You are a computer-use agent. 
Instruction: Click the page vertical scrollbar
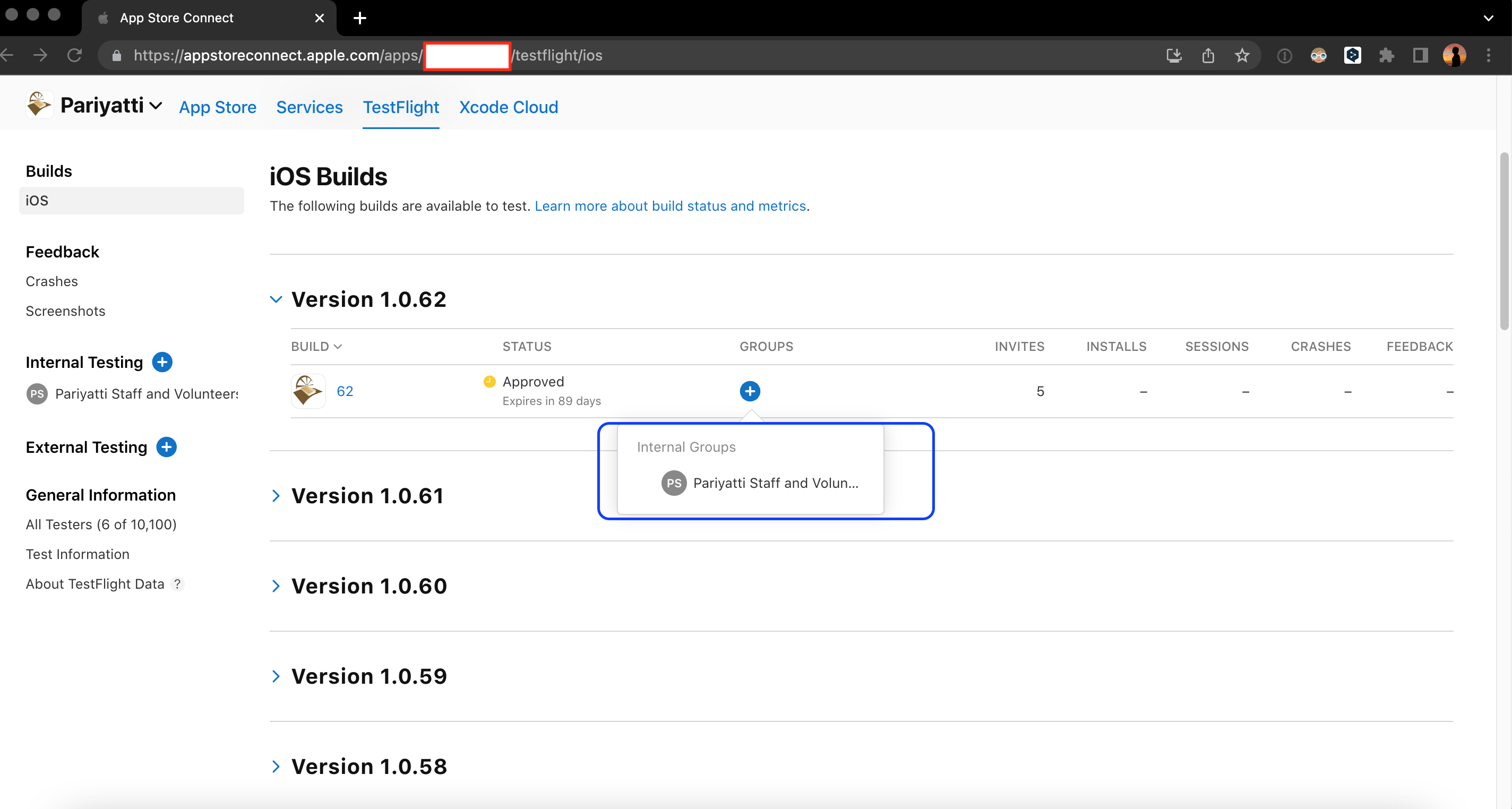point(1504,240)
